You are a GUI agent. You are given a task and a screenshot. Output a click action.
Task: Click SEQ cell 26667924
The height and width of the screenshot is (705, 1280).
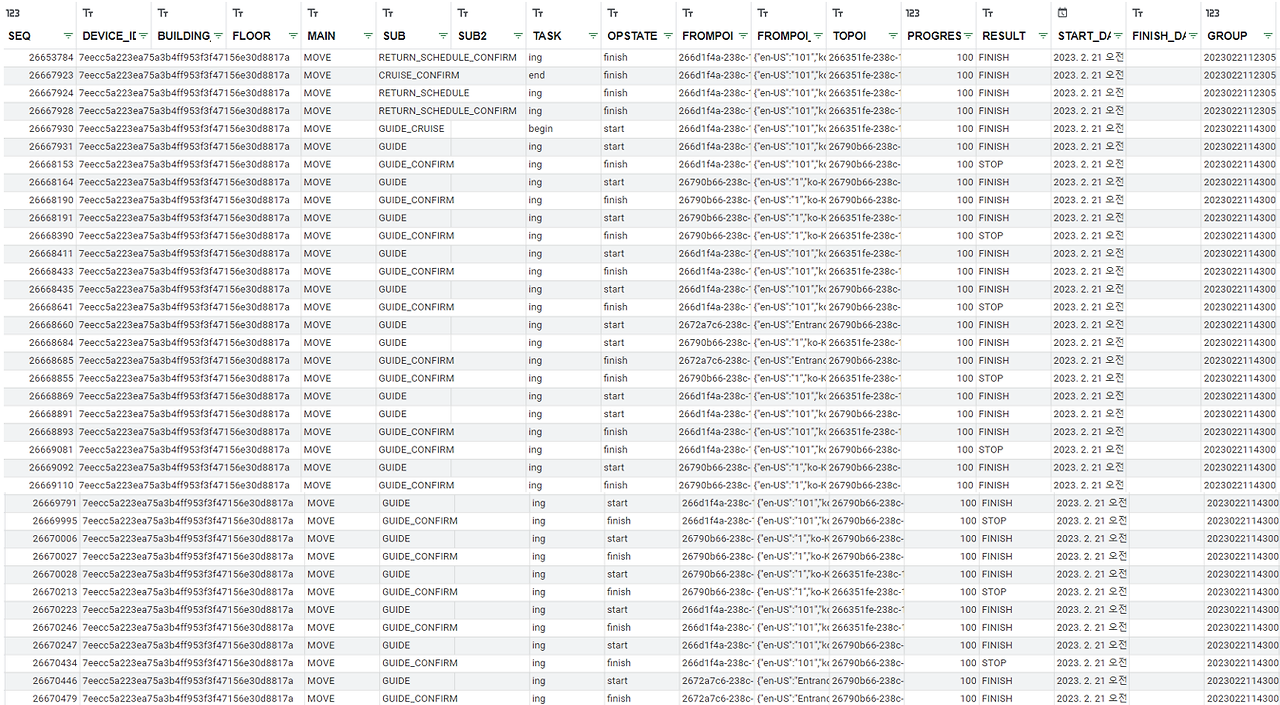point(51,93)
